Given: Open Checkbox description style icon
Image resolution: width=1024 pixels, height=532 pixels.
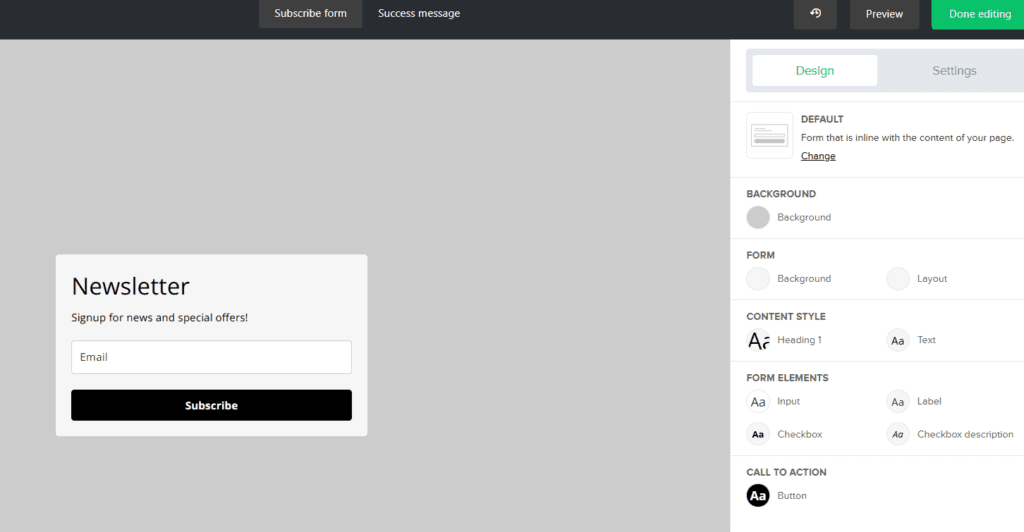Looking at the screenshot, I should (x=898, y=435).
